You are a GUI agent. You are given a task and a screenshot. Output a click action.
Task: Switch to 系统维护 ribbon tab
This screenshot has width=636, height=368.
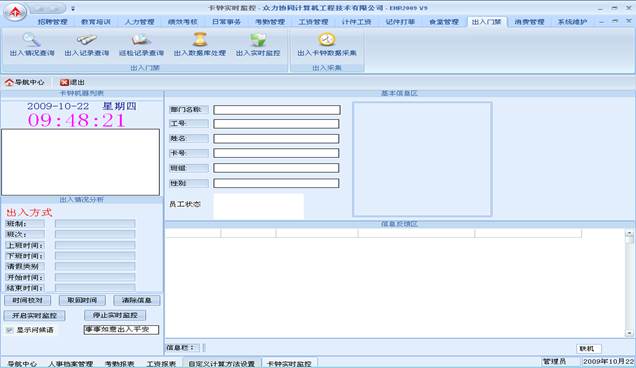(x=572, y=22)
